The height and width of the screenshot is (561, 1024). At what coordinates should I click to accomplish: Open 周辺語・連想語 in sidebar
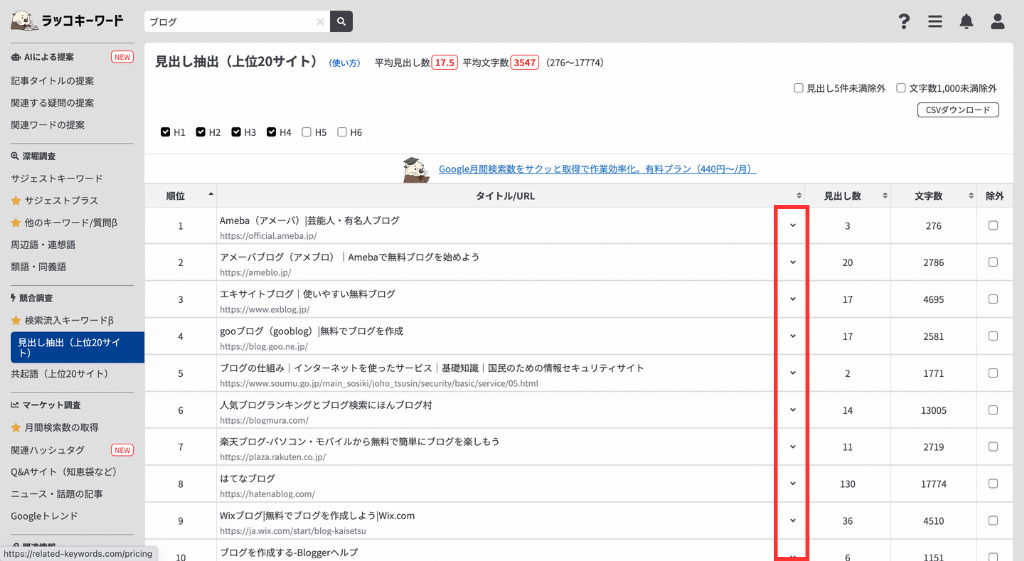pos(43,245)
